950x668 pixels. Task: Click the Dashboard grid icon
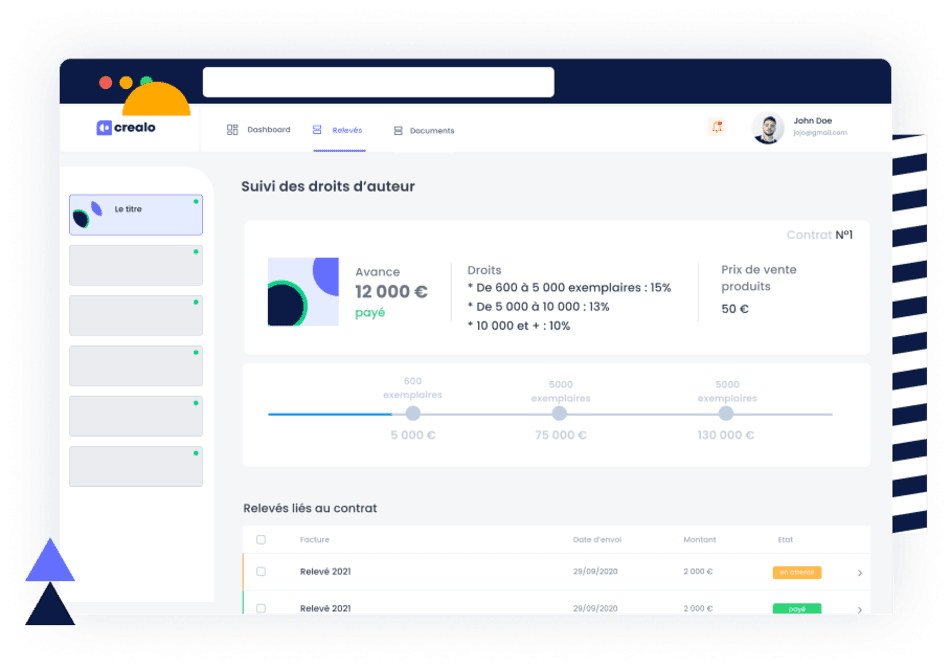click(232, 130)
